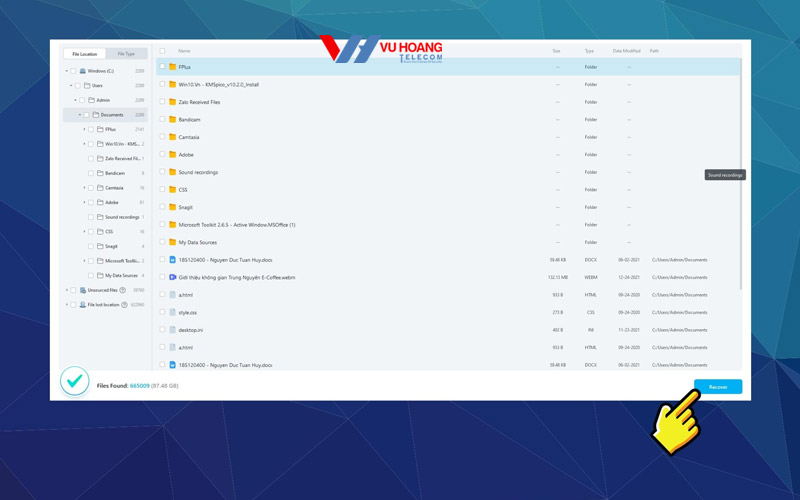800x500 pixels.
Task: Expand the Unsourced files tree node
Action: coord(67,290)
